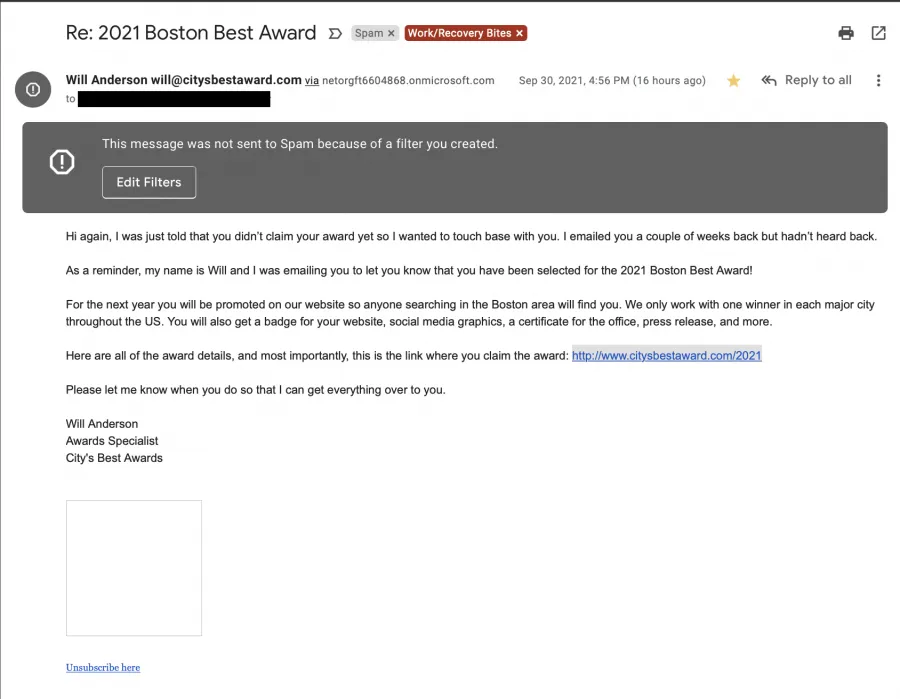Image resolution: width=900 pixels, height=699 pixels.
Task: Click the 'via' link beside the sender
Action: click(x=312, y=81)
